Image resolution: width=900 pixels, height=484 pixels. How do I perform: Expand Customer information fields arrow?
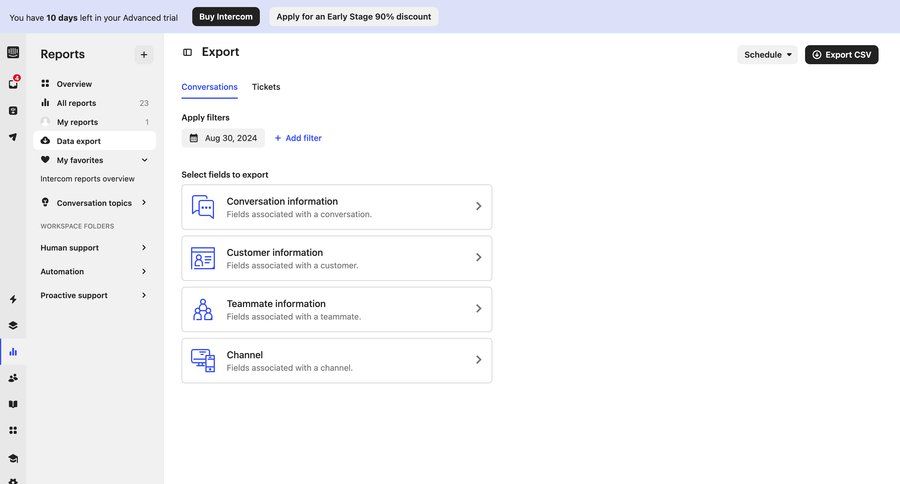pos(479,257)
